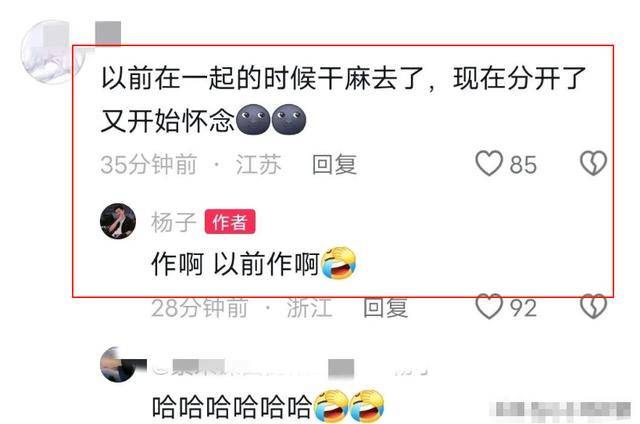Like the author's reply with 92 likes
The width and height of the screenshot is (640, 424).
(489, 306)
